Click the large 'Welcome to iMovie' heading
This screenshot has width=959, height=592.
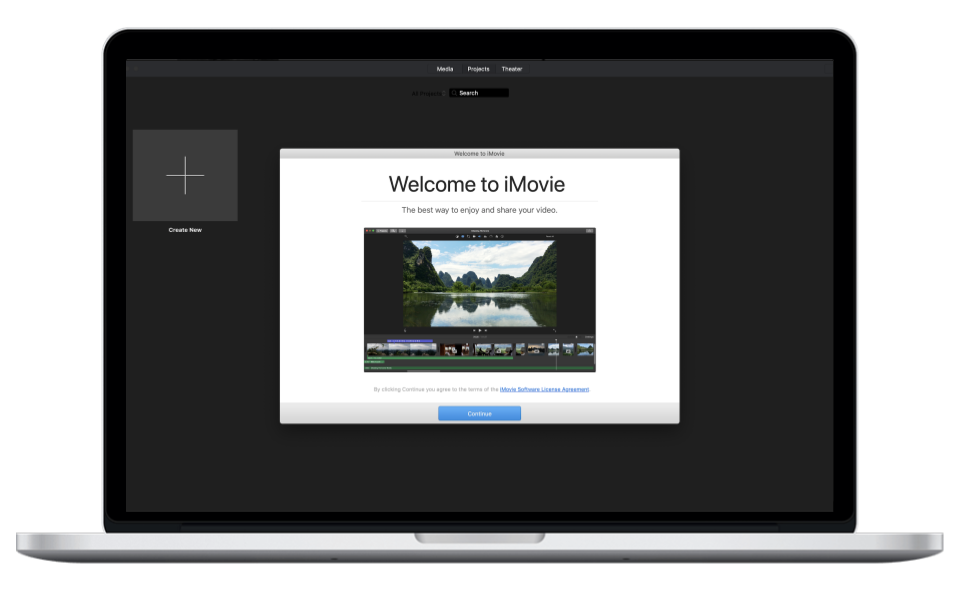[x=477, y=184]
